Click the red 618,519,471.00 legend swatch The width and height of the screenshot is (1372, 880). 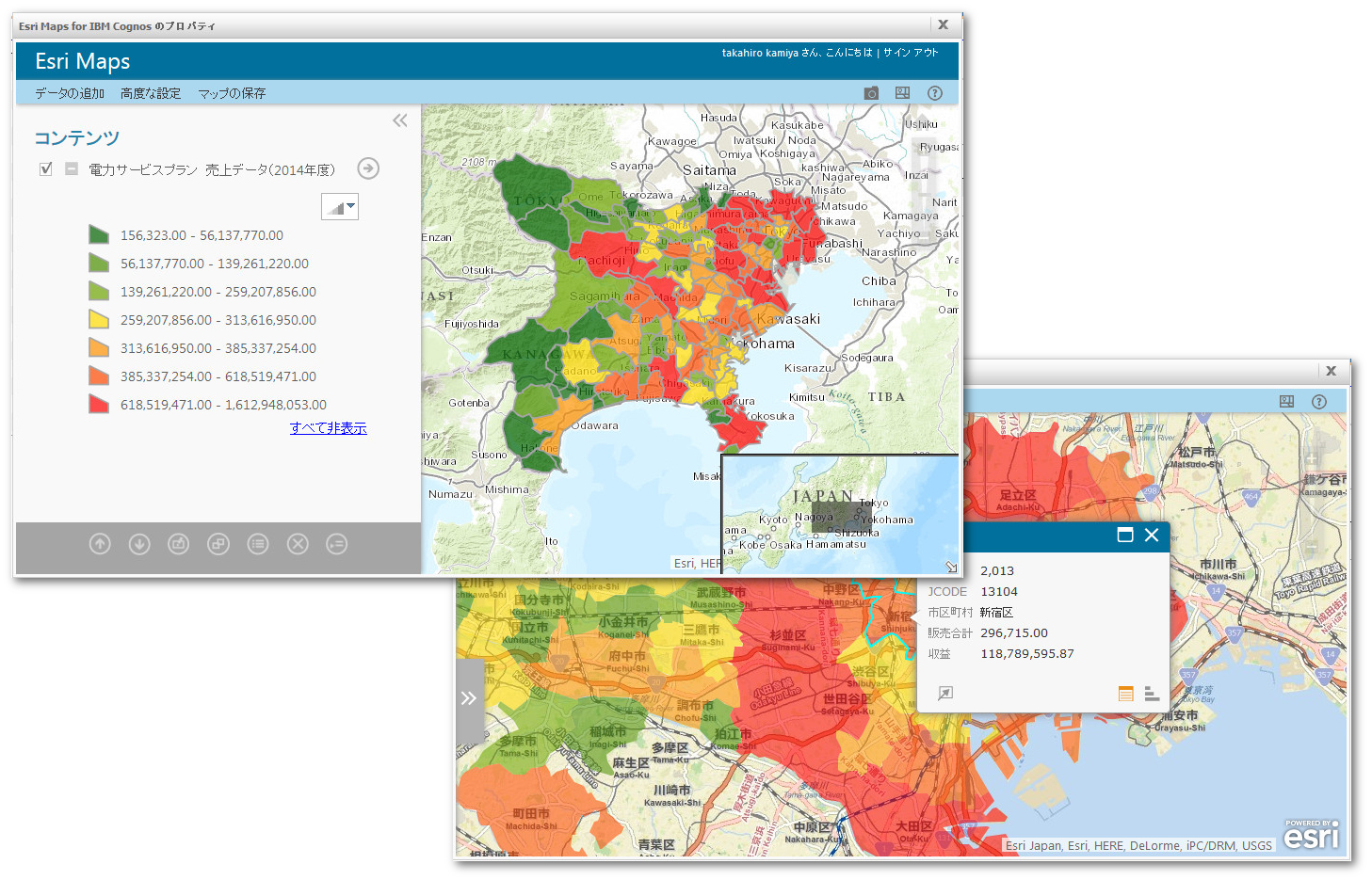[x=99, y=404]
